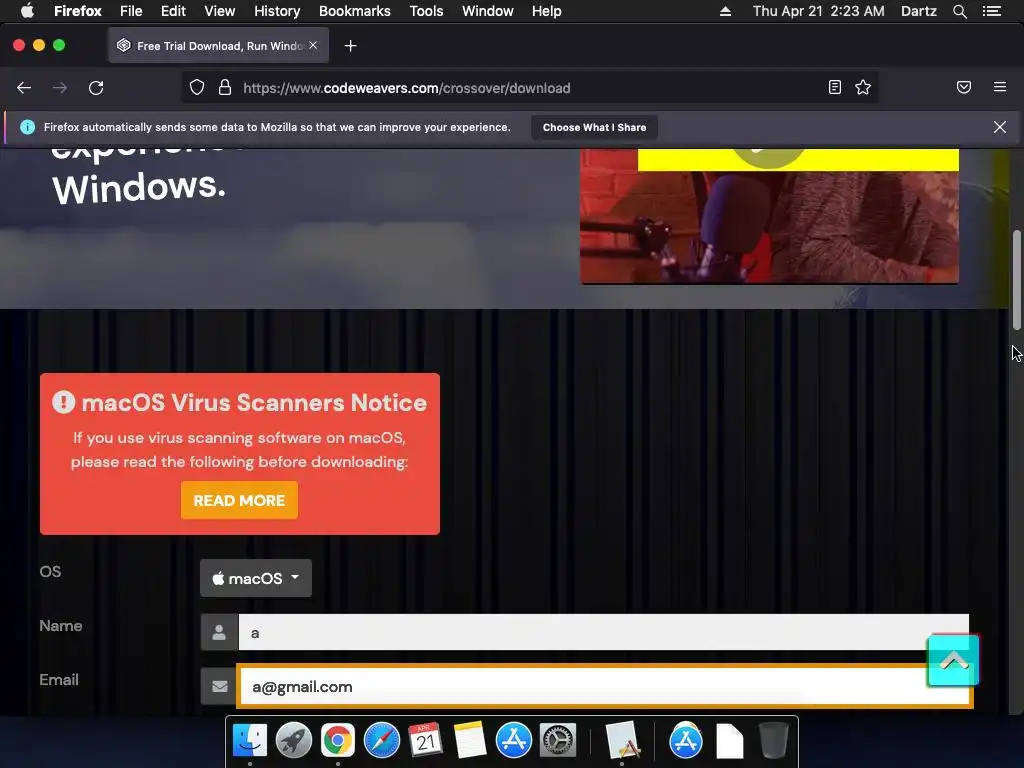The height and width of the screenshot is (768, 1024).
Task: Open the Firefox hamburger menu
Action: 1000,87
